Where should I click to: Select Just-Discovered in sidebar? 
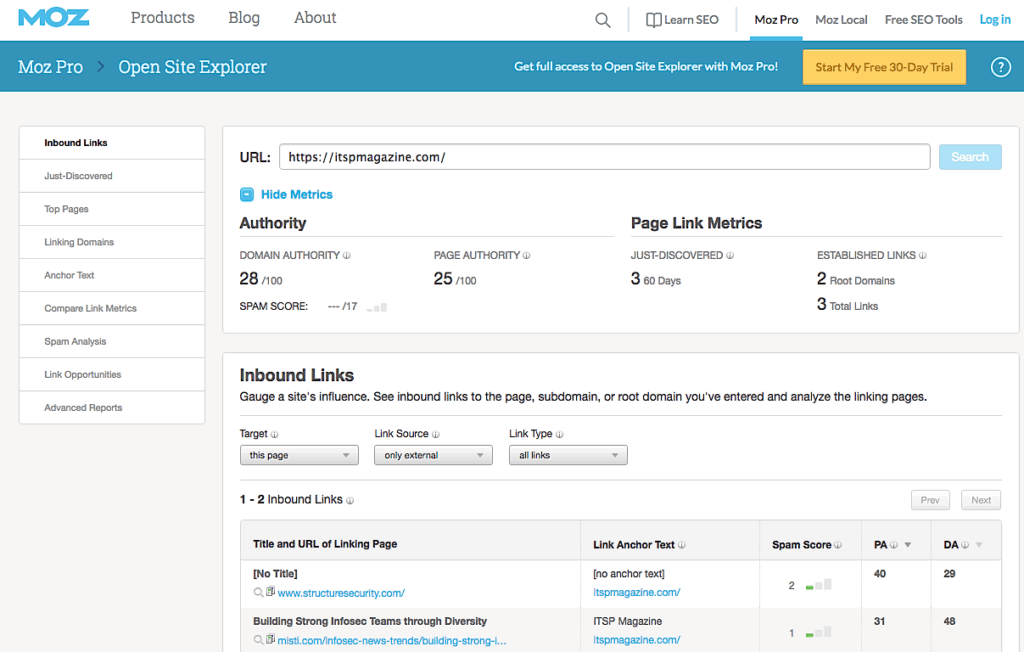point(112,176)
